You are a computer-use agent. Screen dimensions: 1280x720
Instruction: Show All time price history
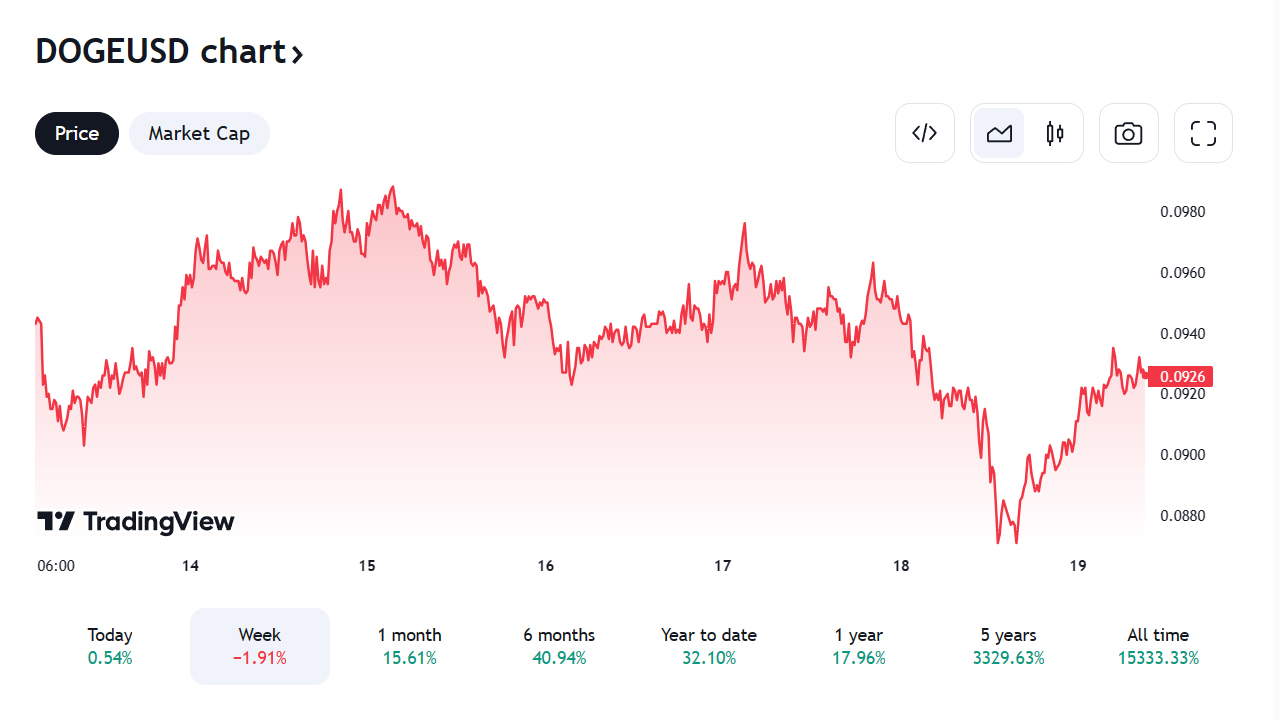(1158, 646)
